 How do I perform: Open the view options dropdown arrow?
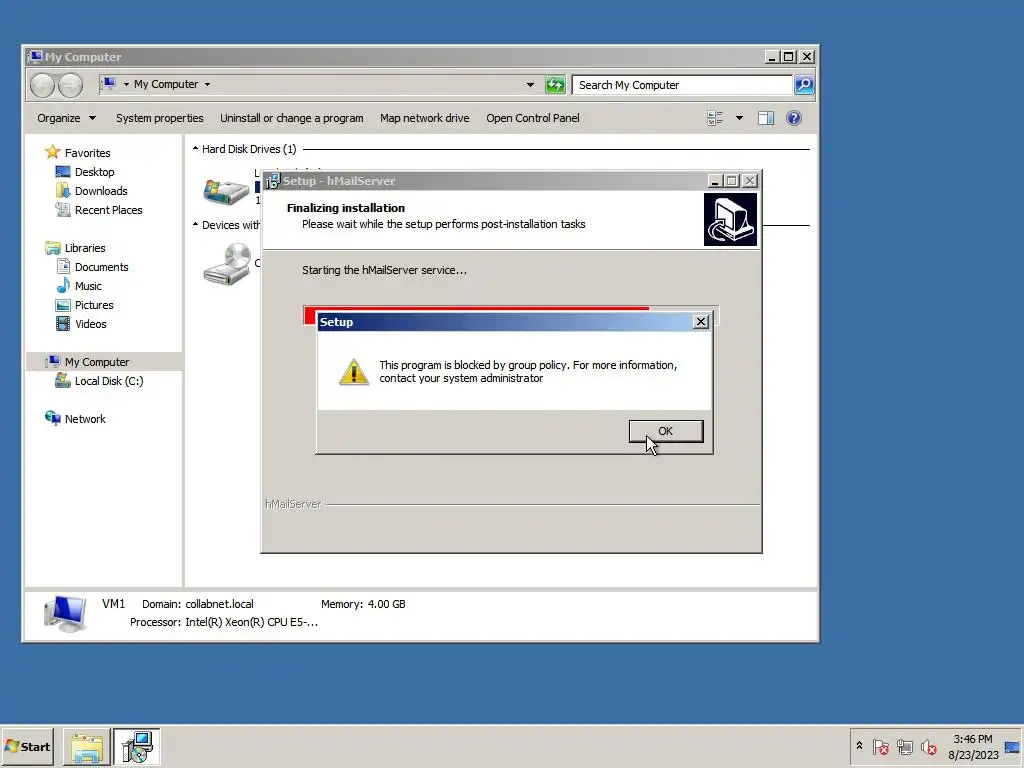click(x=739, y=118)
